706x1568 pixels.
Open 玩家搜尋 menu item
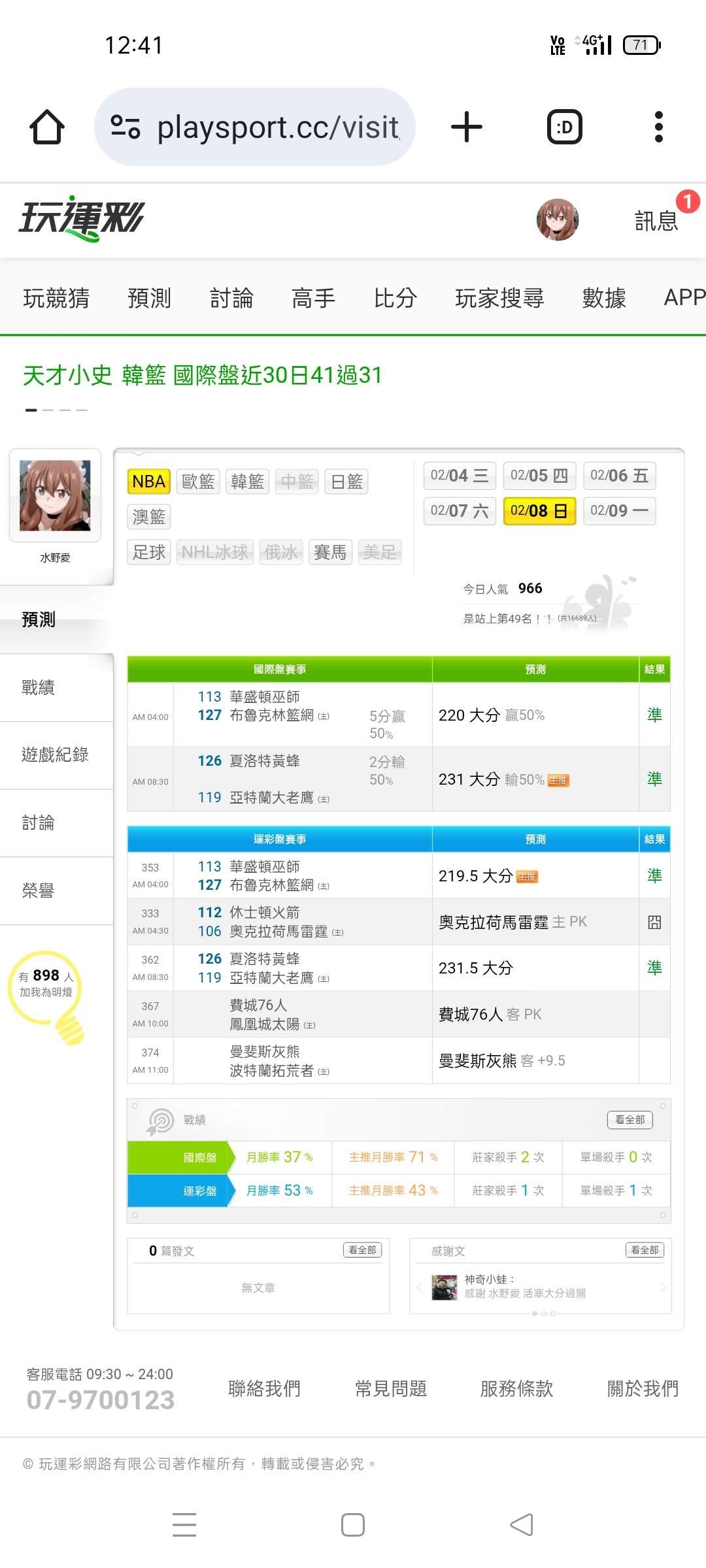tap(499, 298)
